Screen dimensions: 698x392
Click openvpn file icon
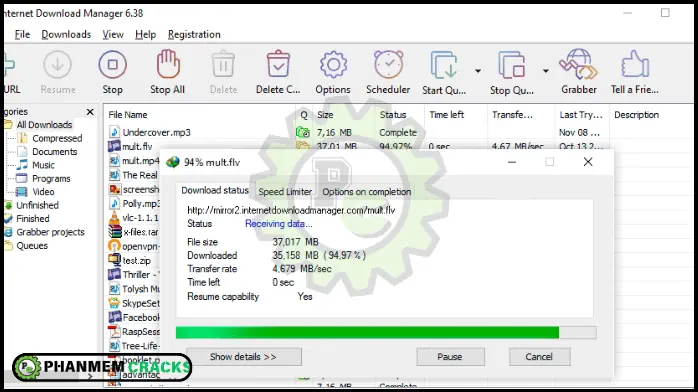114,246
